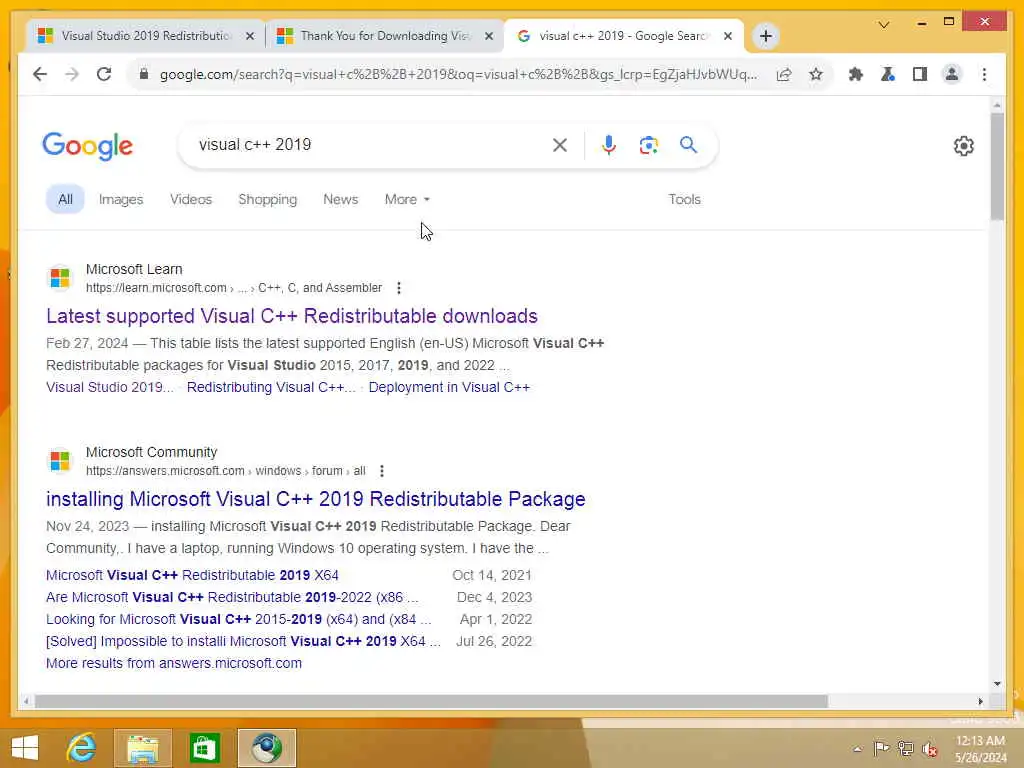Image resolution: width=1024 pixels, height=768 pixels.
Task: Start voice search with microphone
Action: pos(609,145)
